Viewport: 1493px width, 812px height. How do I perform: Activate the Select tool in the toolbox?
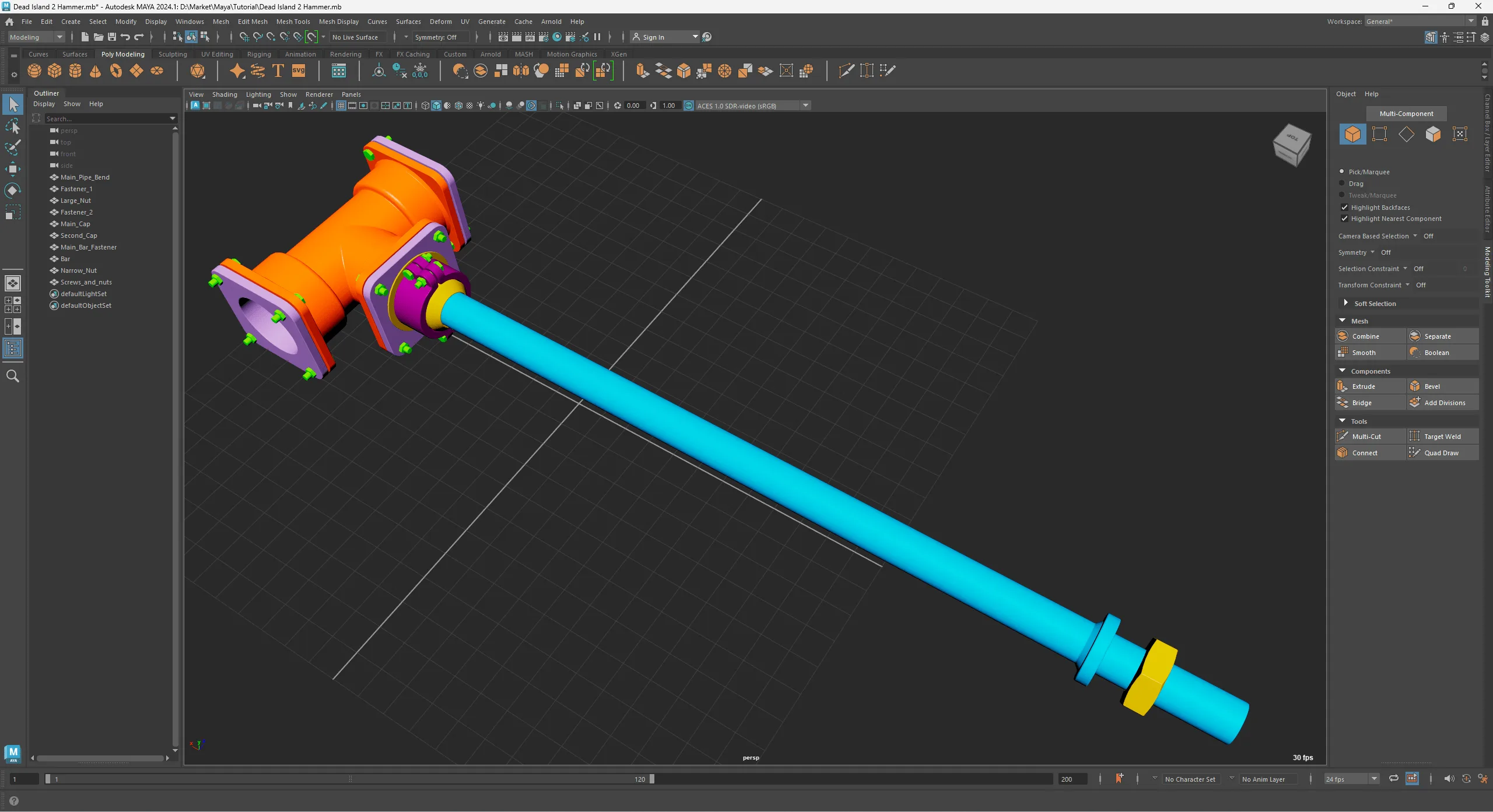(x=13, y=105)
